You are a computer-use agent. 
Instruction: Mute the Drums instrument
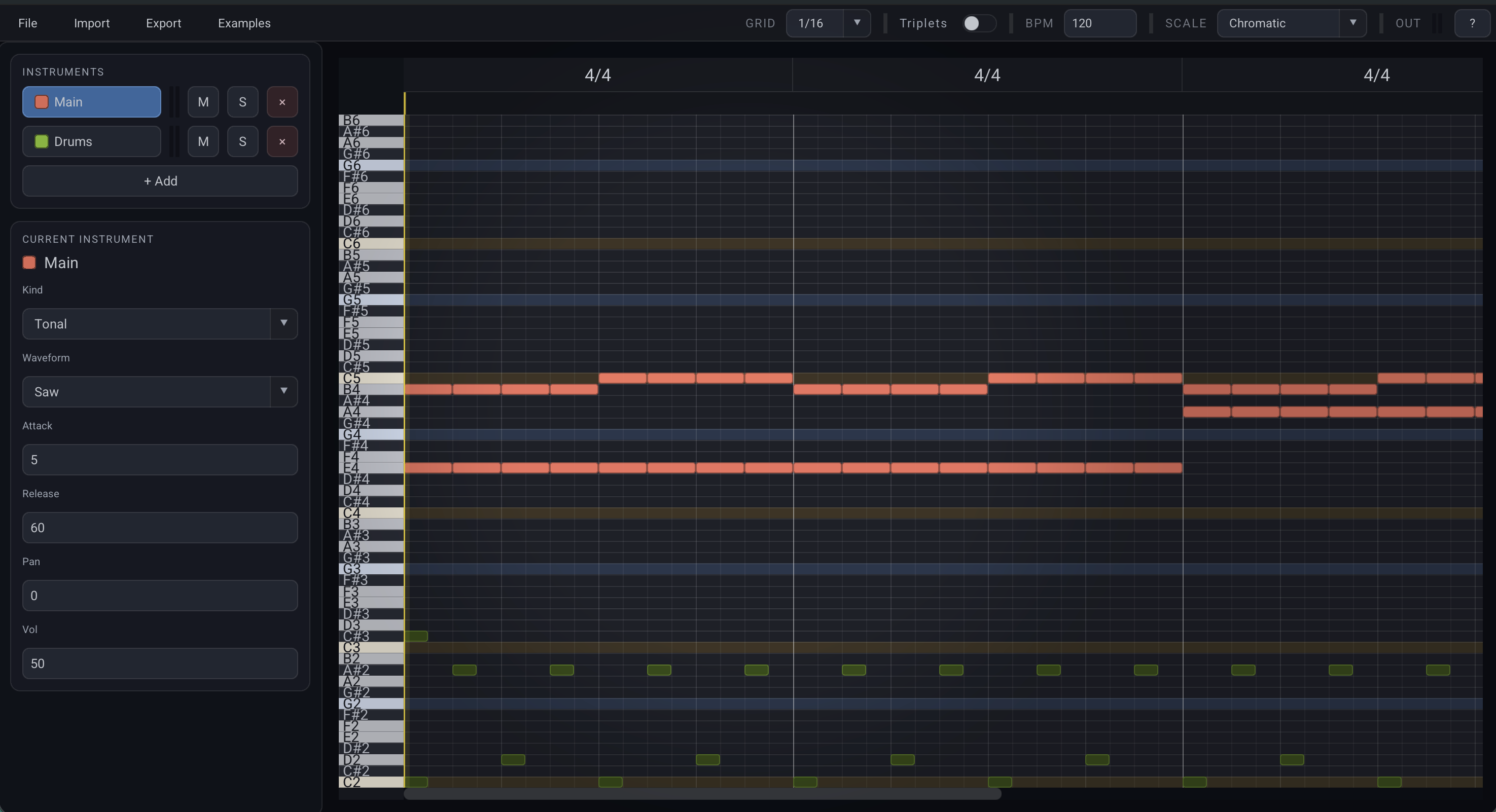(x=203, y=141)
